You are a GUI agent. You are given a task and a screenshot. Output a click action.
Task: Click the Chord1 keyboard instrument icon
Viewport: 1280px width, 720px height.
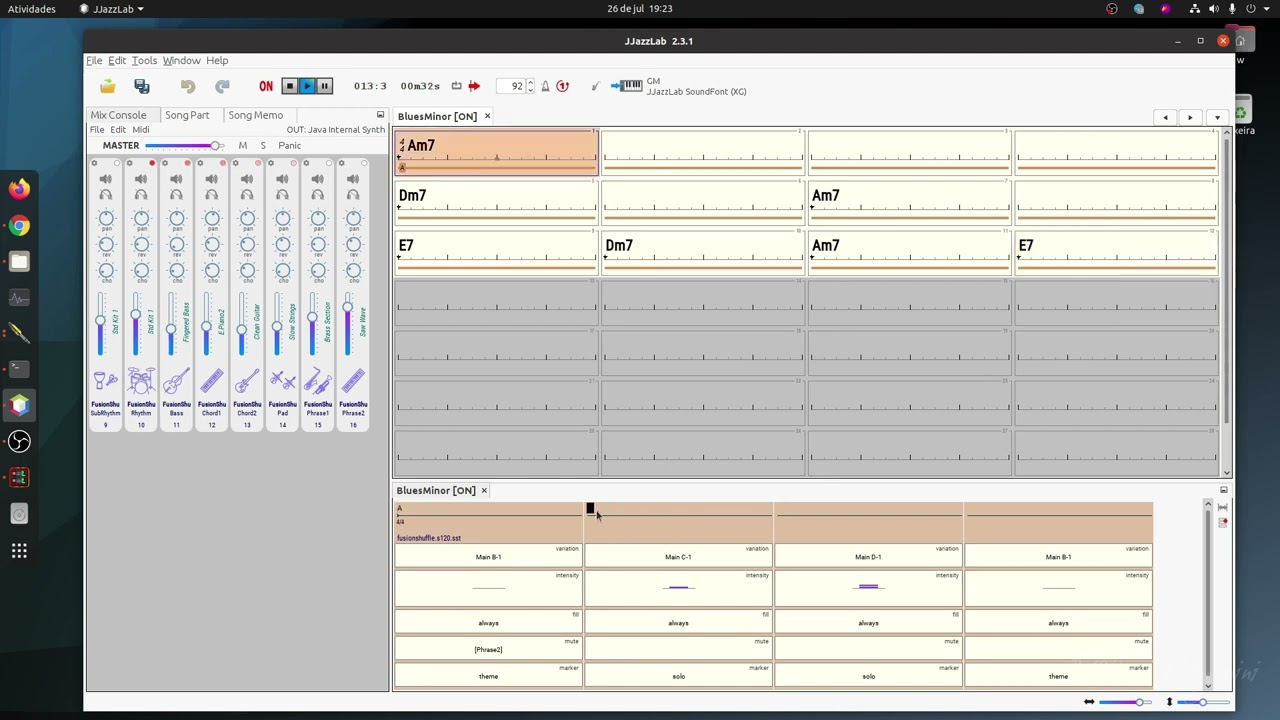[x=211, y=381]
